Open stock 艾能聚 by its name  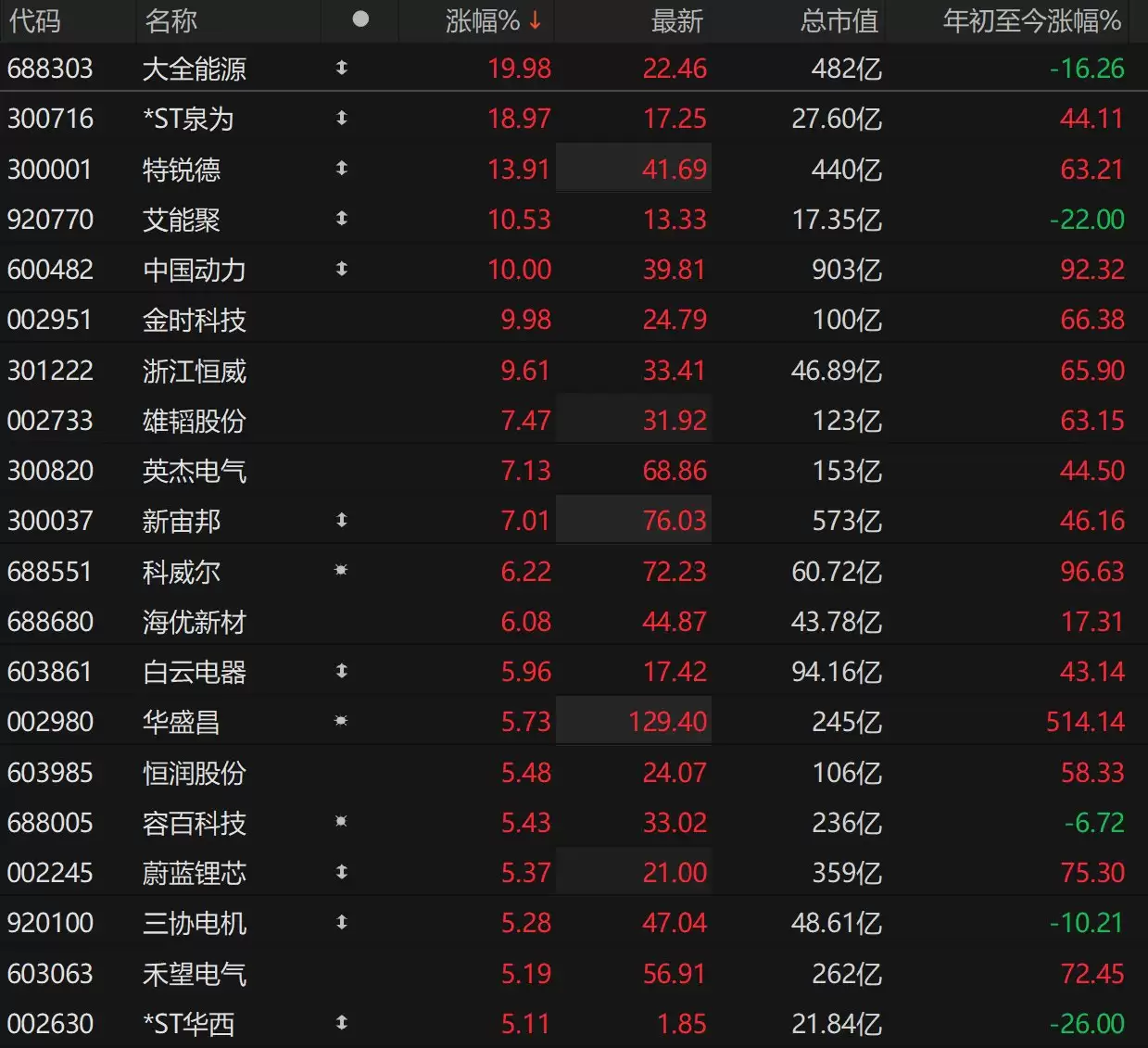(x=182, y=220)
